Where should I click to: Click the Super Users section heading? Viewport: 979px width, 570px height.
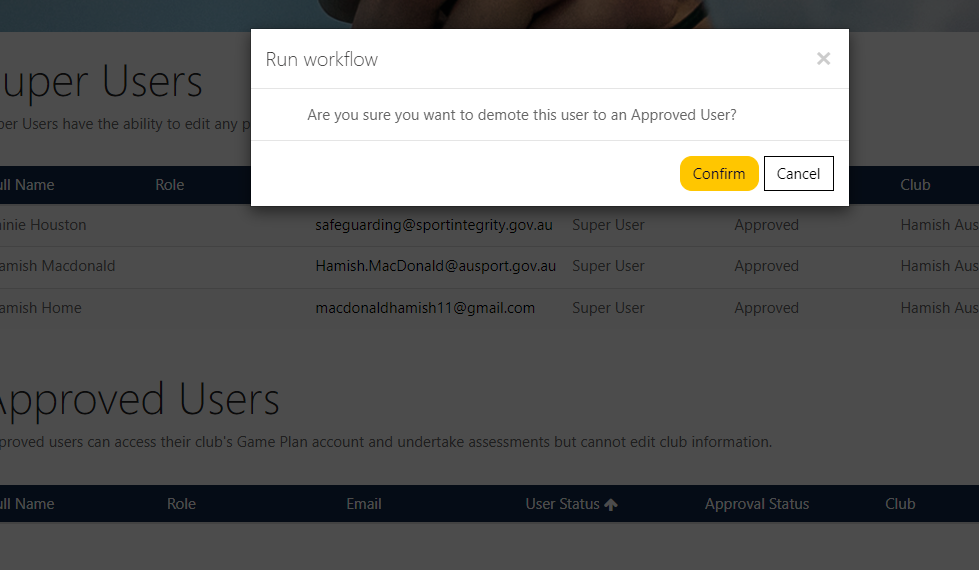point(101,82)
